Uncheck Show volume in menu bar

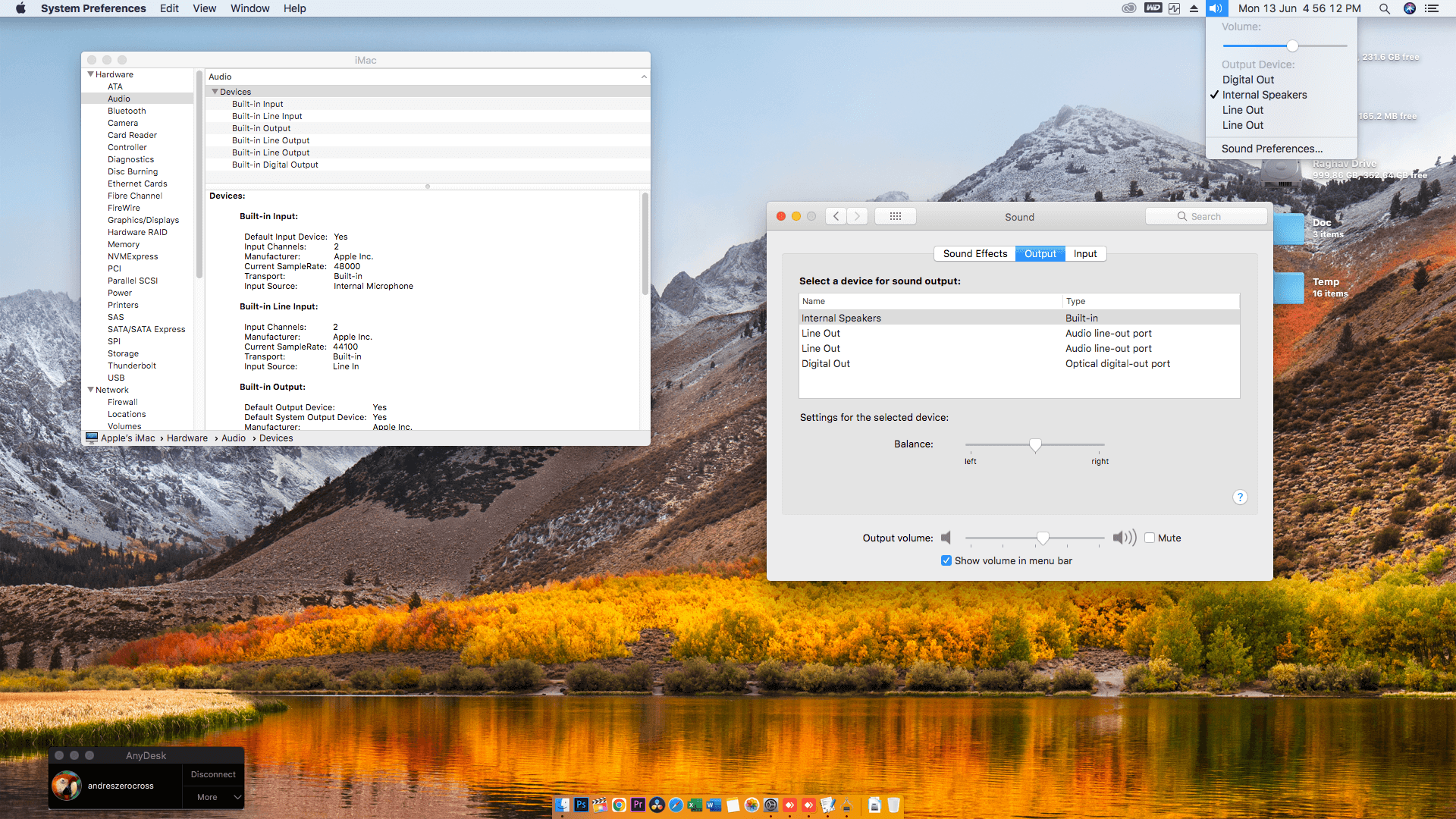tap(946, 560)
